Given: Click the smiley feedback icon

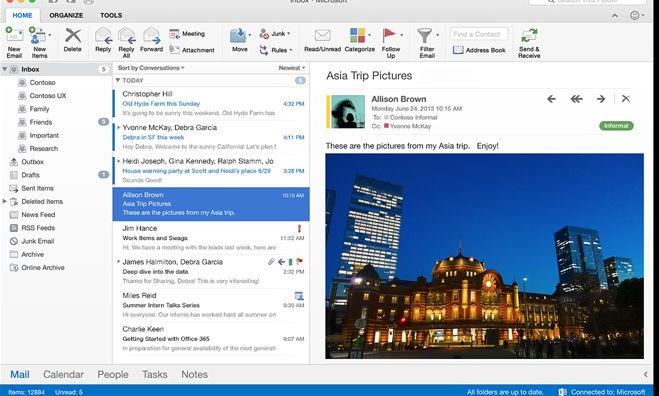Looking at the screenshot, I should [x=635, y=16].
